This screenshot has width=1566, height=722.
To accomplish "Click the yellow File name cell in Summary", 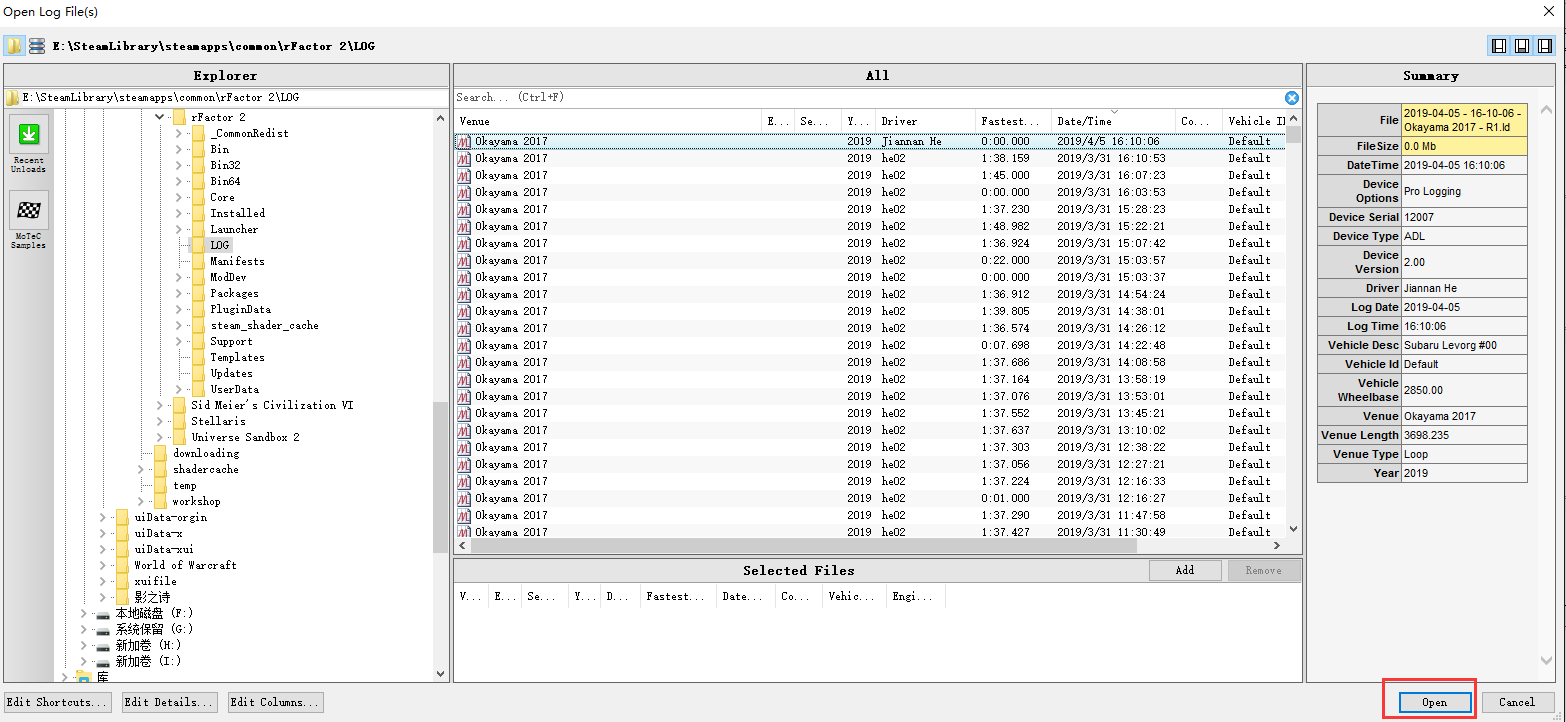I will [1464, 120].
